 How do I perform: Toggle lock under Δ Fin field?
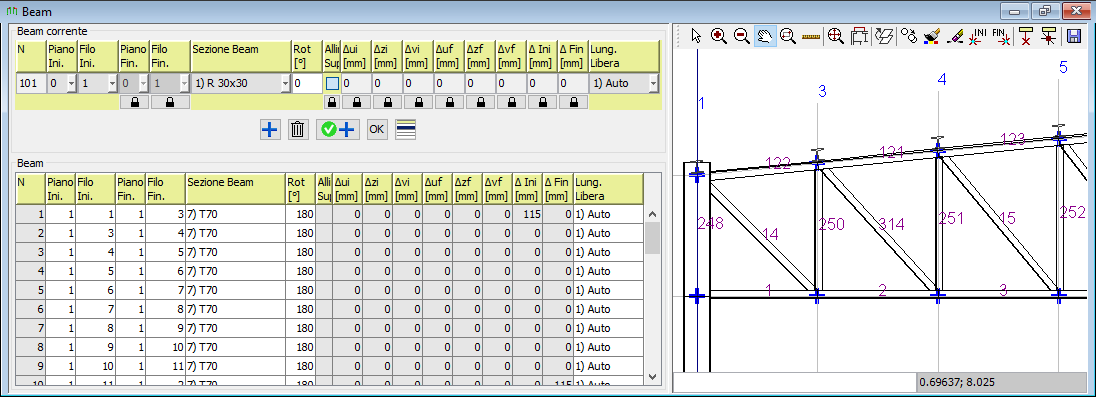pyautogui.click(x=573, y=102)
